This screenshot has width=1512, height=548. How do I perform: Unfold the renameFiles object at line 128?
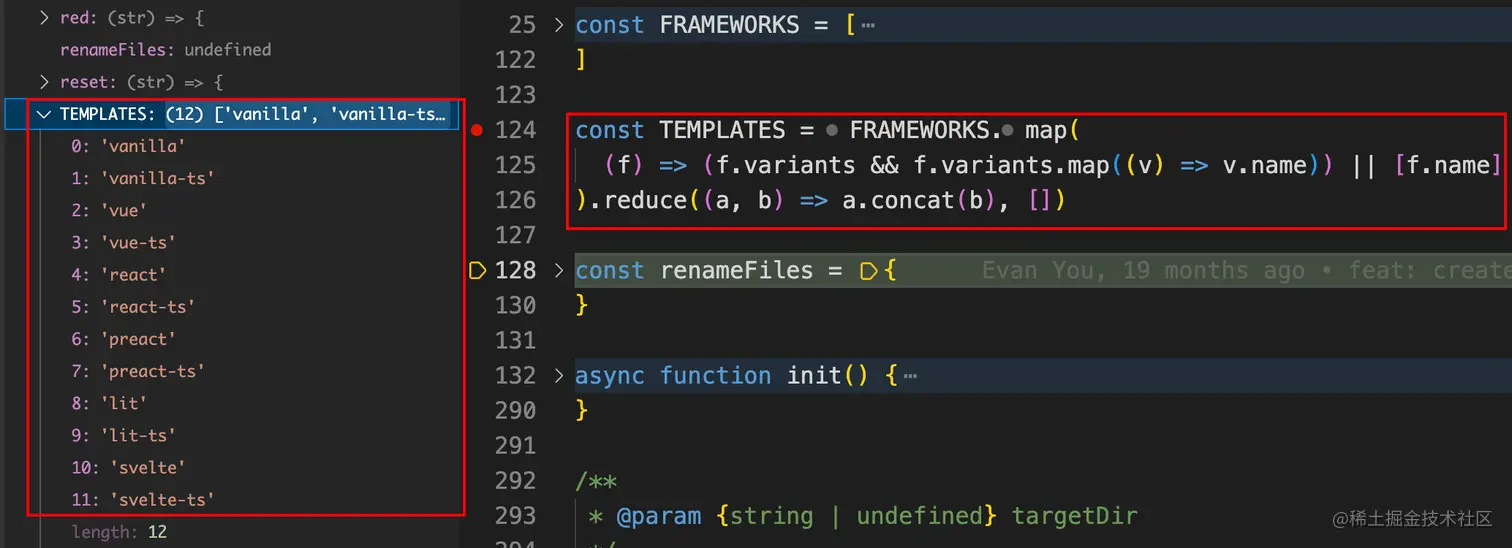tap(559, 270)
